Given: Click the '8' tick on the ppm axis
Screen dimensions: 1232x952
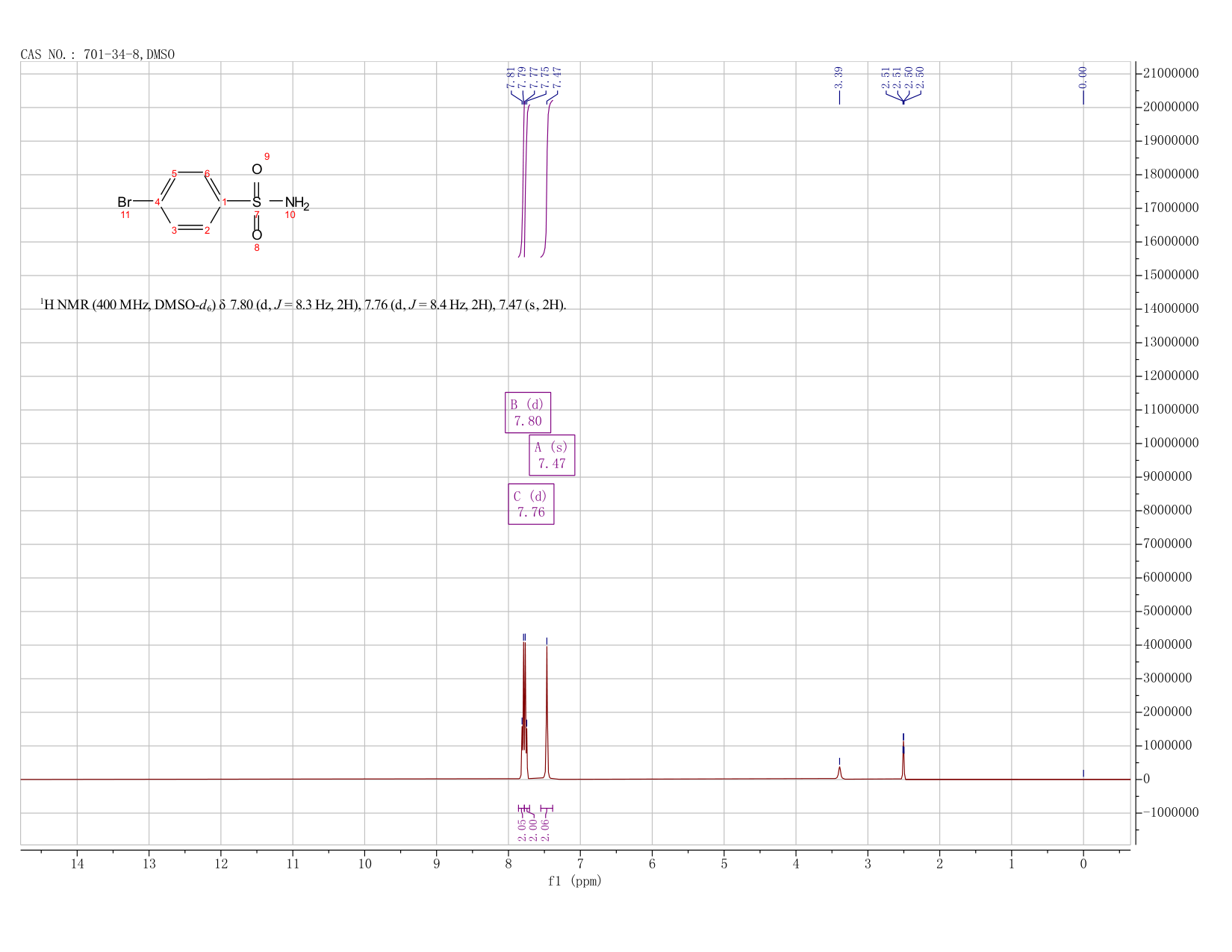Looking at the screenshot, I should point(508,864).
